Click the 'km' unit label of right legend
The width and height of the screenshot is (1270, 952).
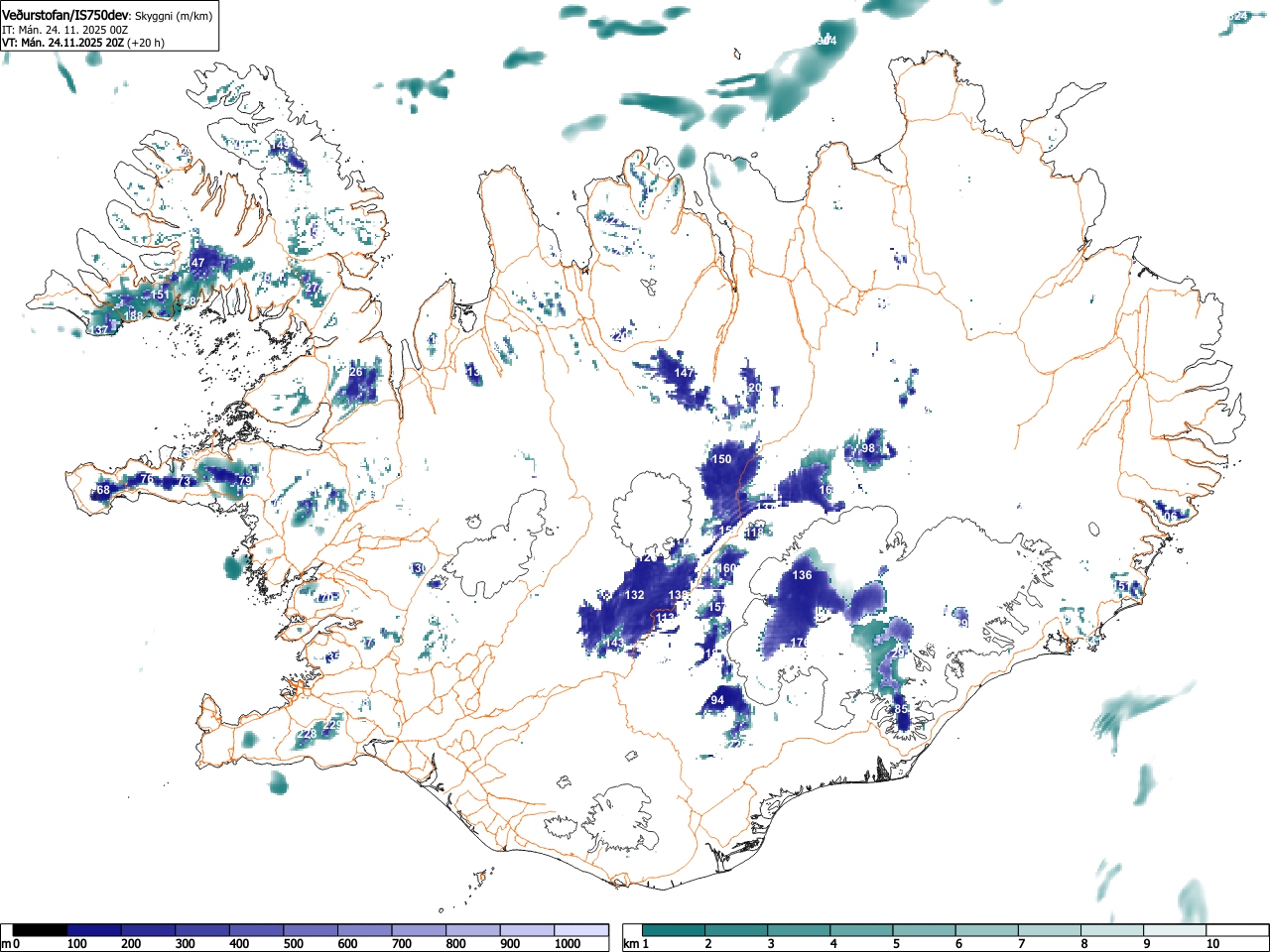(631, 943)
